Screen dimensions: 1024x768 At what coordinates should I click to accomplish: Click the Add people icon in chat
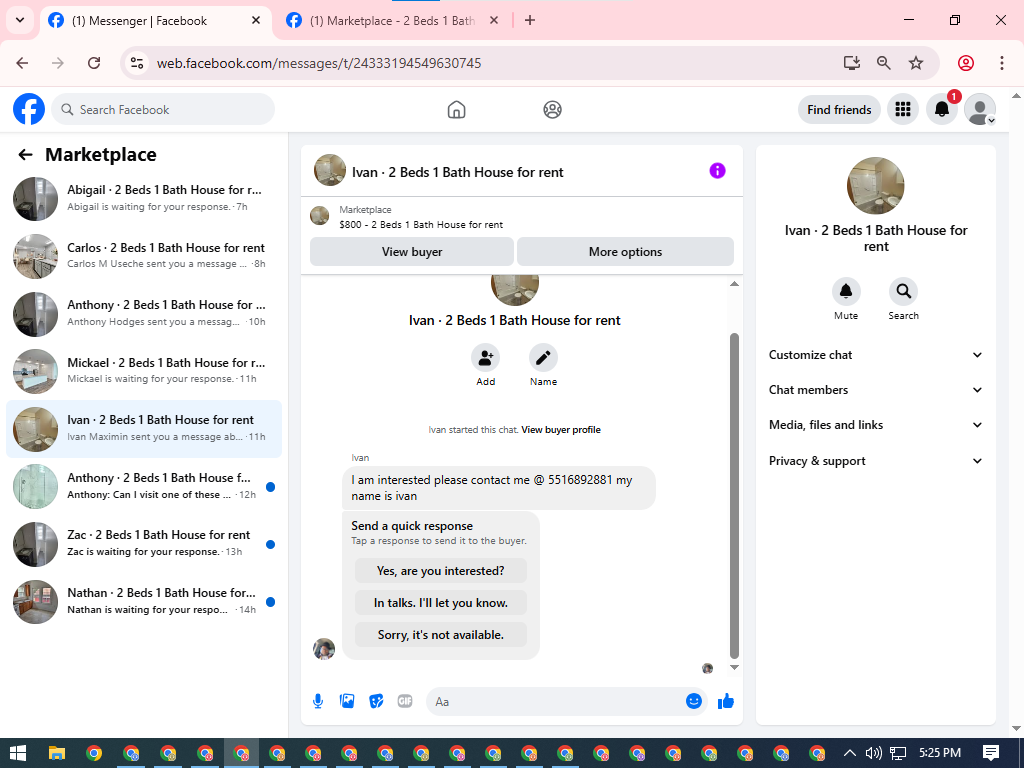pyautogui.click(x=485, y=358)
